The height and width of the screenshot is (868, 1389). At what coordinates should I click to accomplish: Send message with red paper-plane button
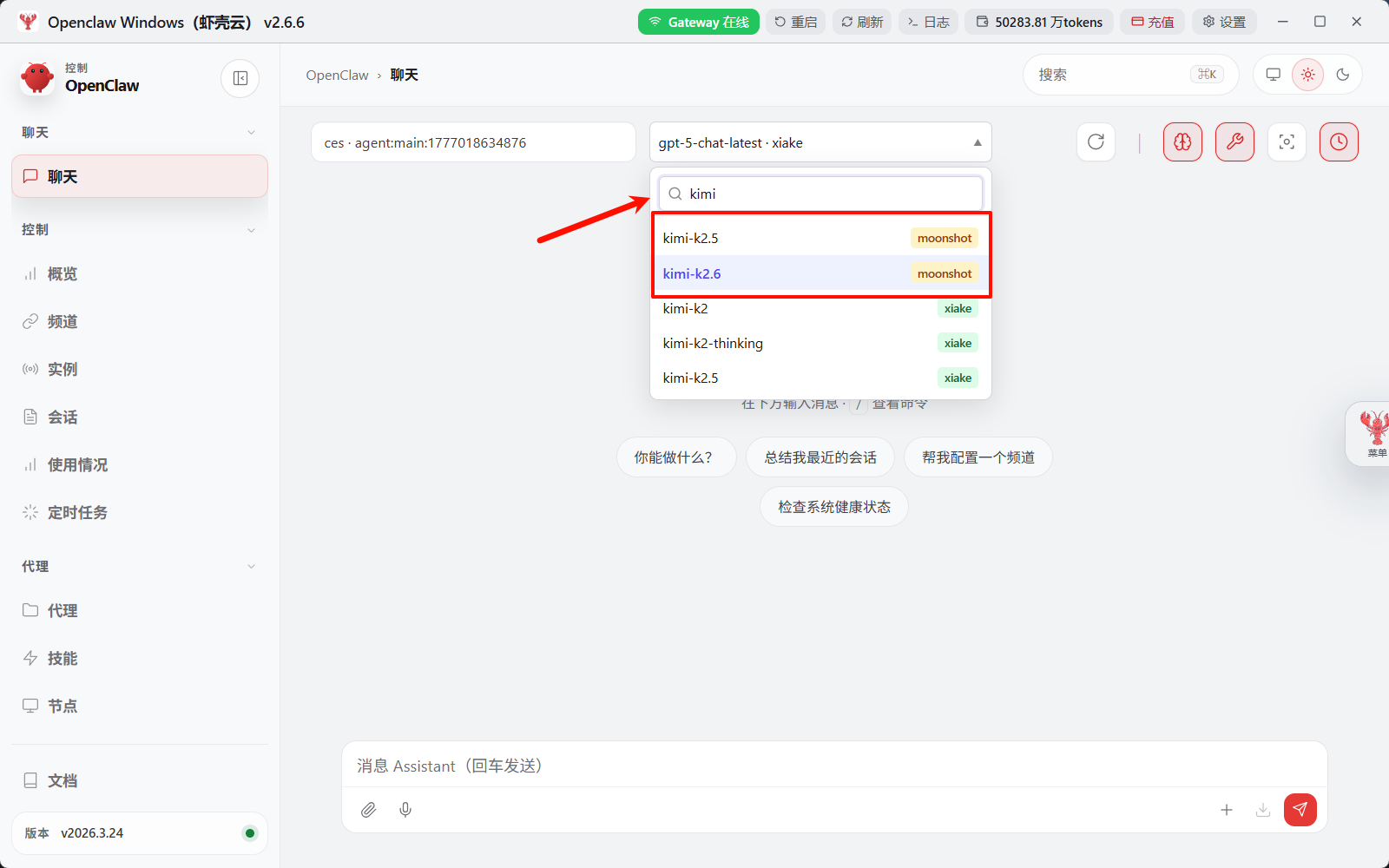(1300, 810)
